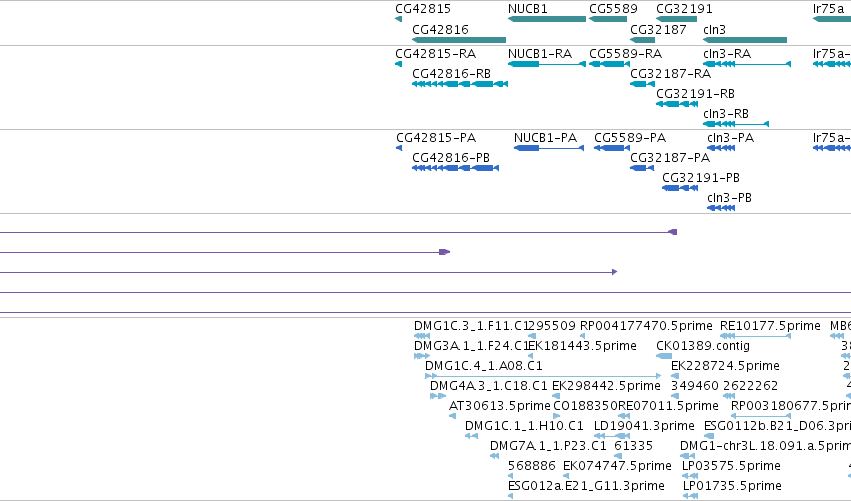Select the CG42815-RA transcript label
This screenshot has height=501, width=851.
point(435,54)
